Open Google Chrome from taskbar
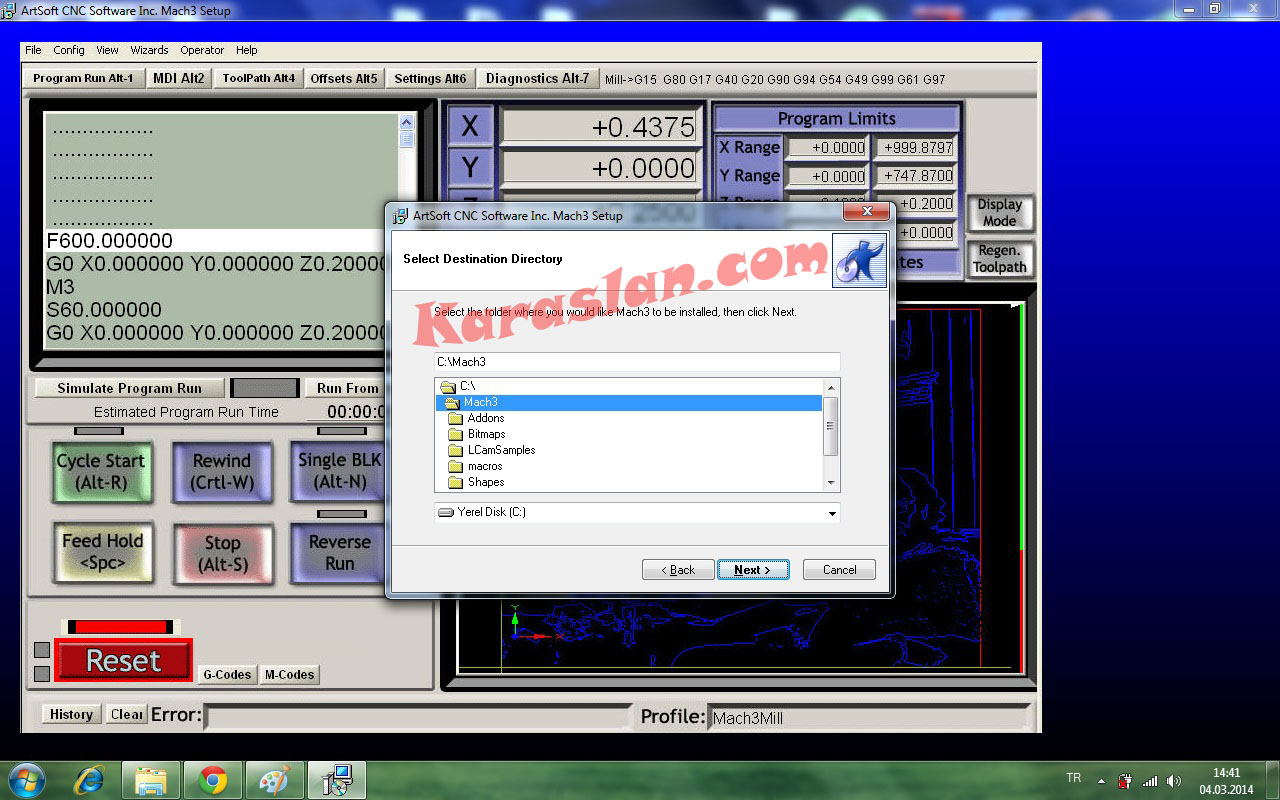This screenshot has height=800, width=1280. 212,780
